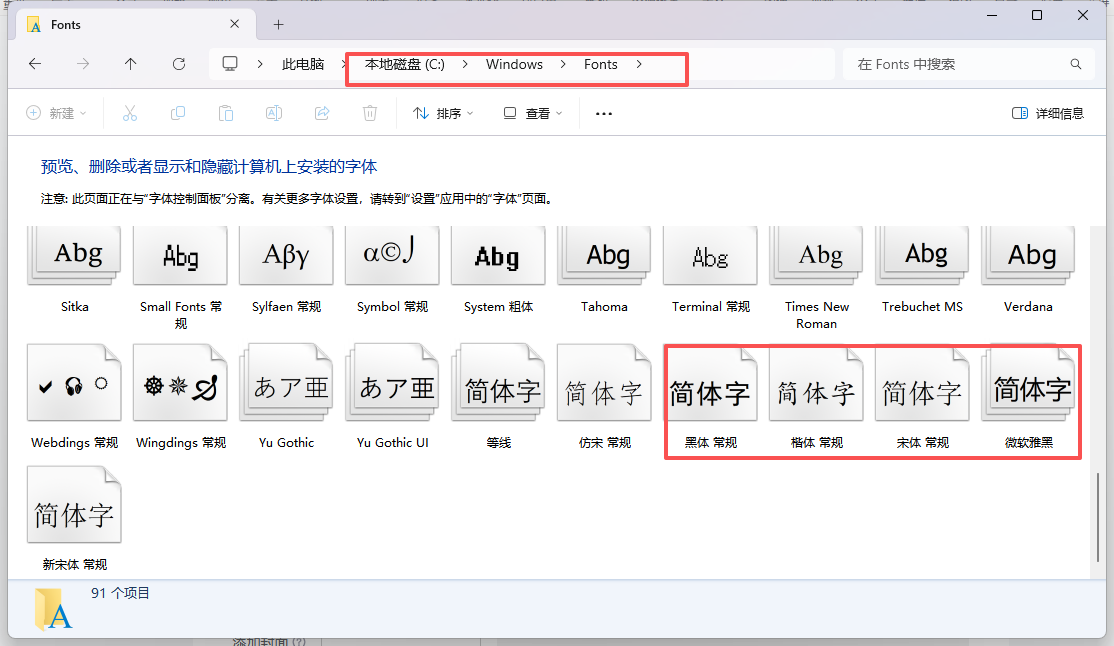Click 本地磁盘 (C:) breadcrumb

pyautogui.click(x=405, y=64)
